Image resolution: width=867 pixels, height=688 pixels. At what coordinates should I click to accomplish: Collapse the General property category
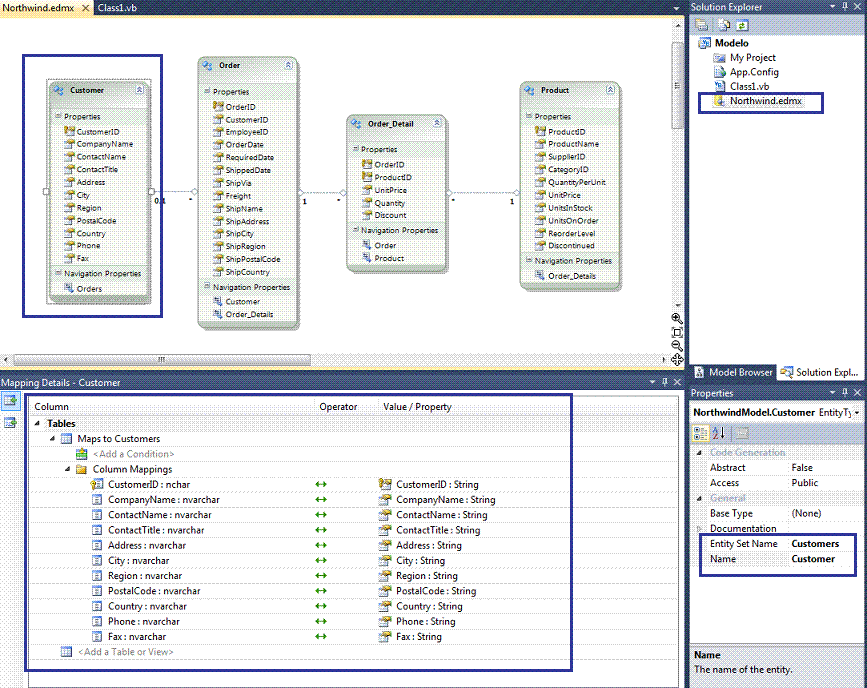click(x=699, y=498)
